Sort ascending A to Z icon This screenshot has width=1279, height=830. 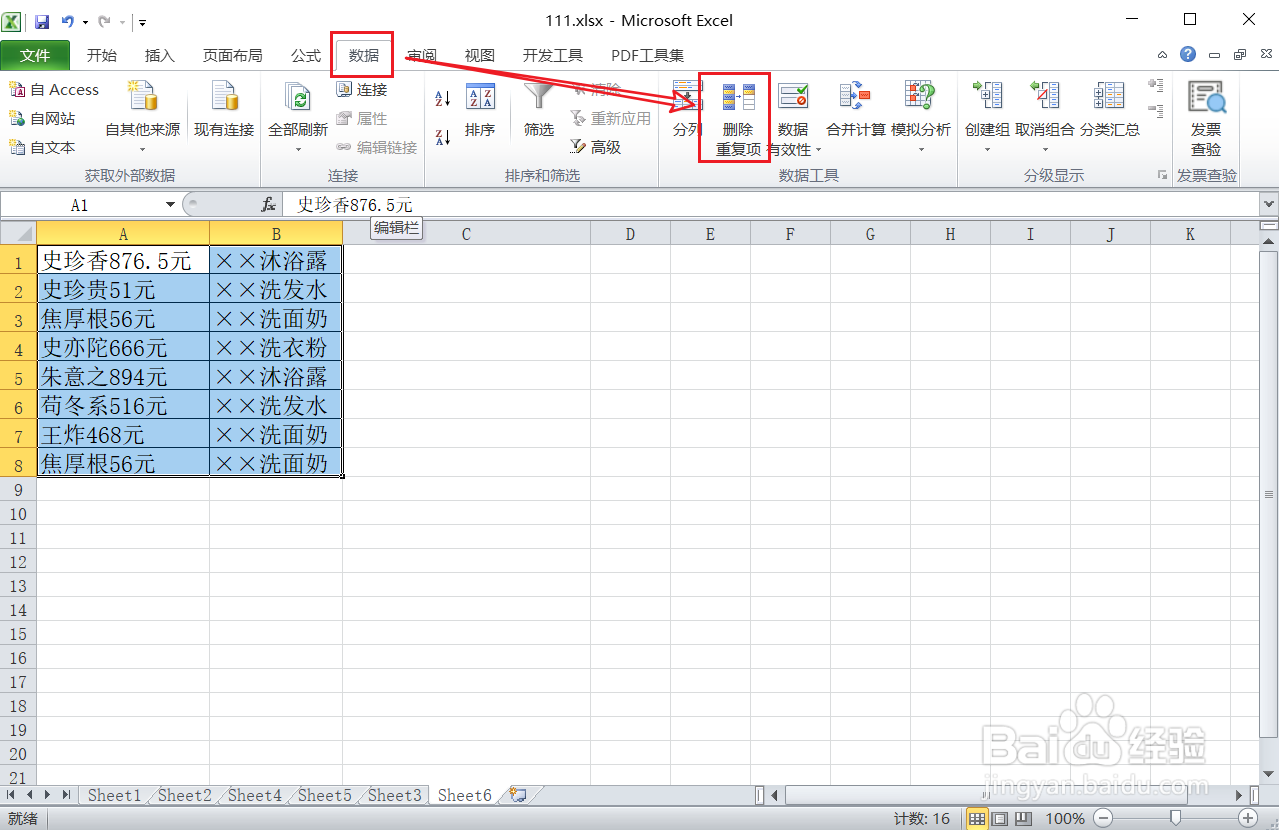[x=443, y=98]
